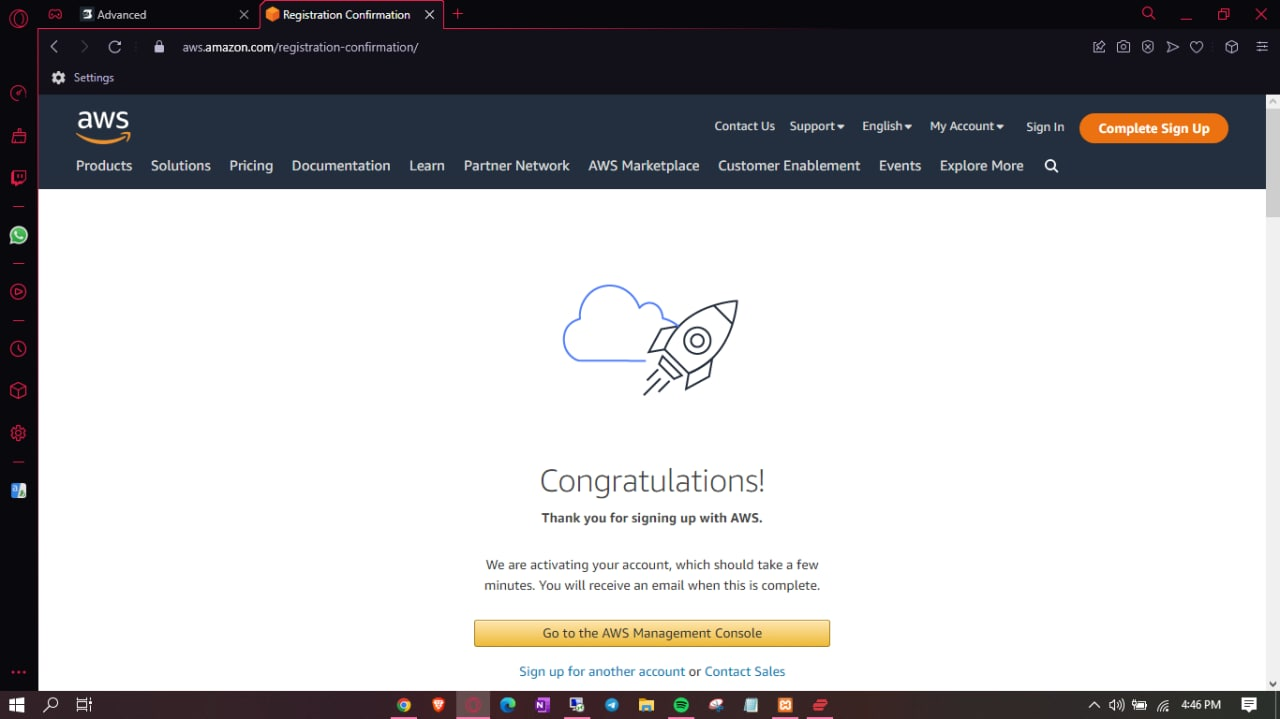Open Telegram from the taskbar

tap(611, 705)
